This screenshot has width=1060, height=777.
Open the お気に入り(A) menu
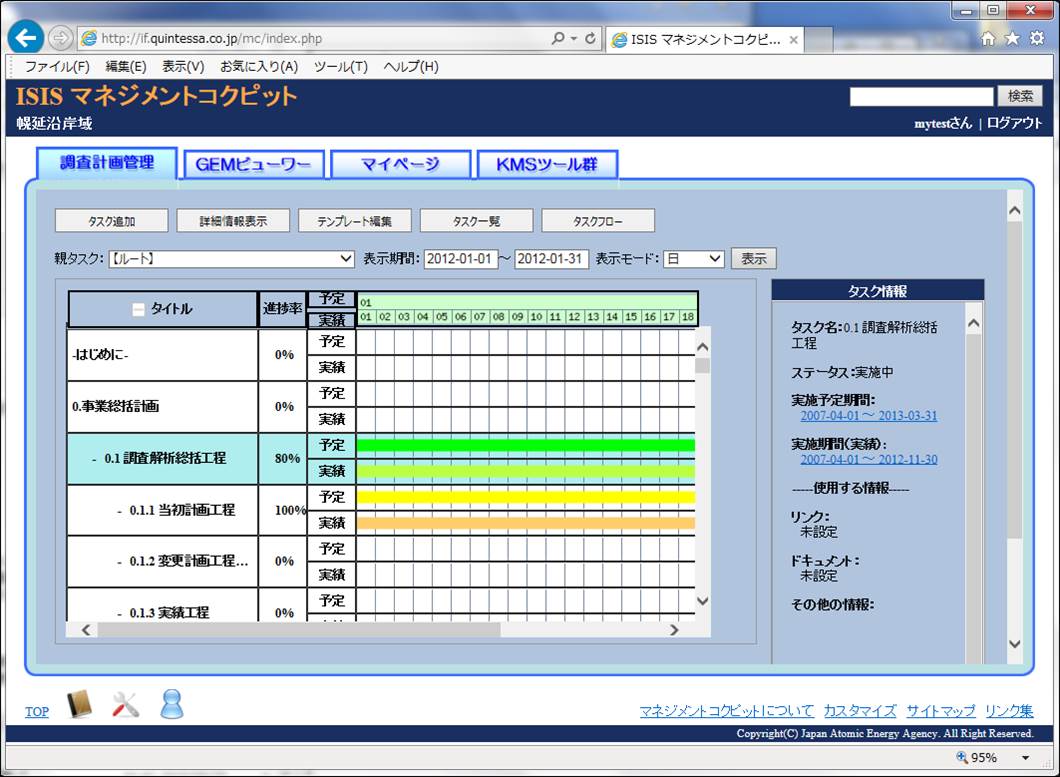tap(259, 66)
